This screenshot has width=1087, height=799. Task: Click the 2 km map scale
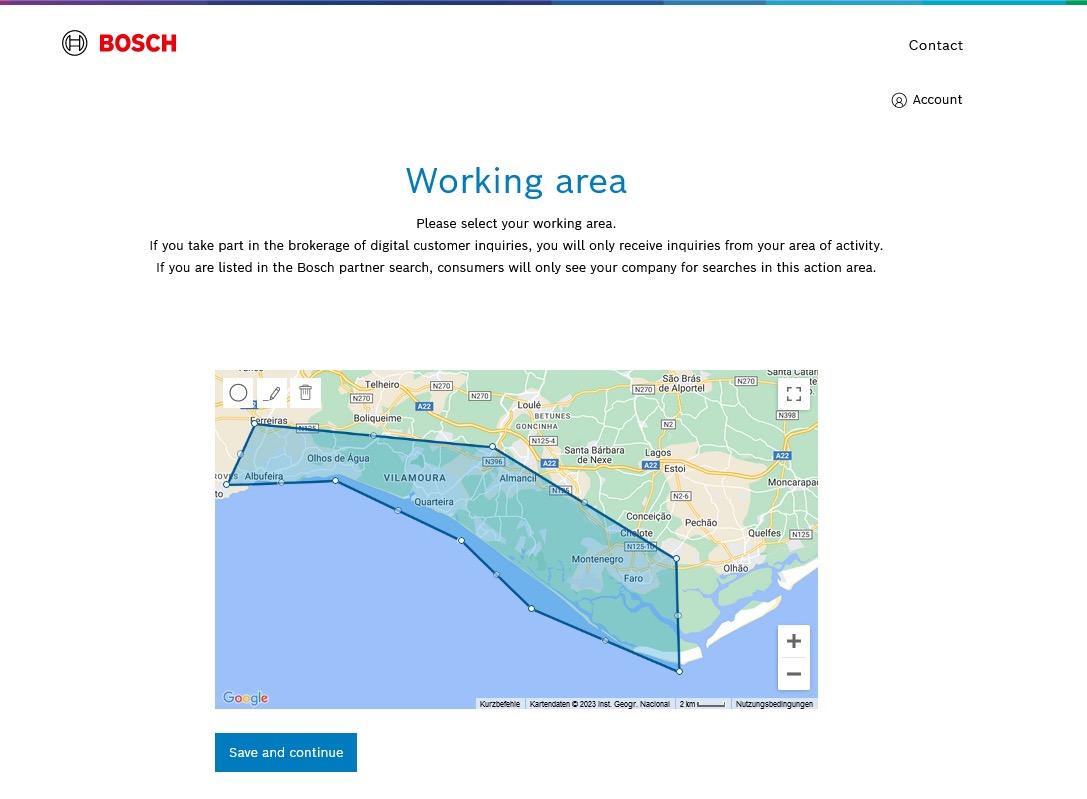pyautogui.click(x=702, y=704)
